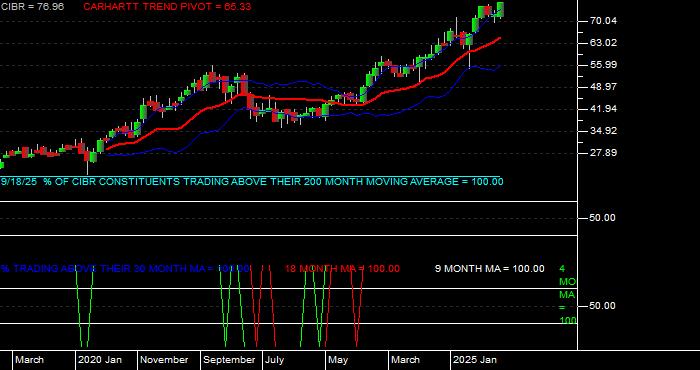700x370 pixels.
Task: Click the 2020 Jan date marker
Action: coord(100,360)
